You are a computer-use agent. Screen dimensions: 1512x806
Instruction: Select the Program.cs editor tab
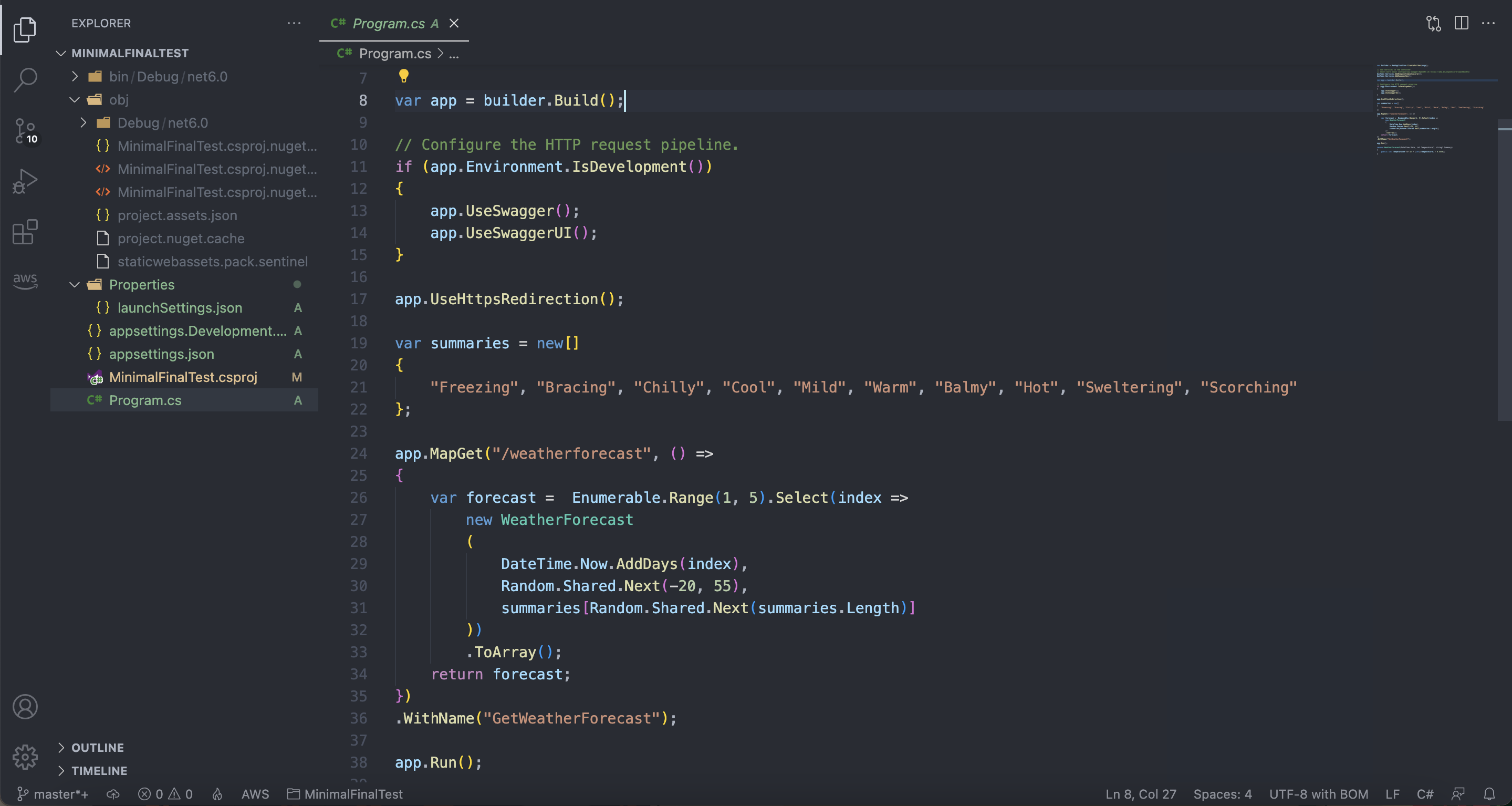click(x=388, y=24)
